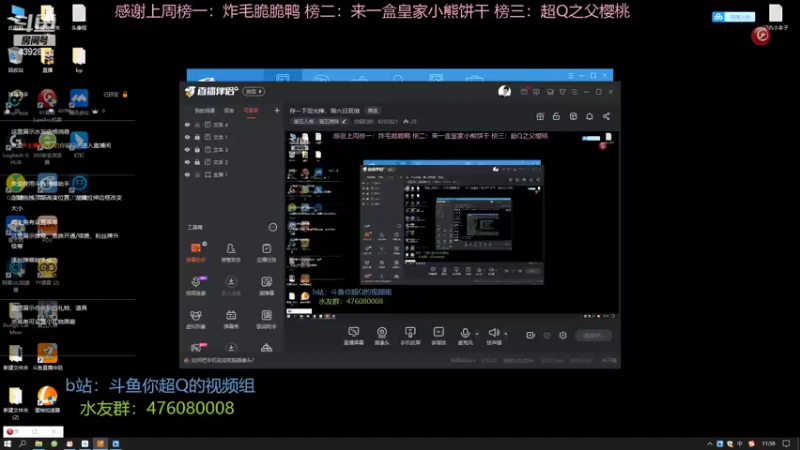Open the 歌词助手 tool
Screen dimensions: 800x450
[x=266, y=319]
